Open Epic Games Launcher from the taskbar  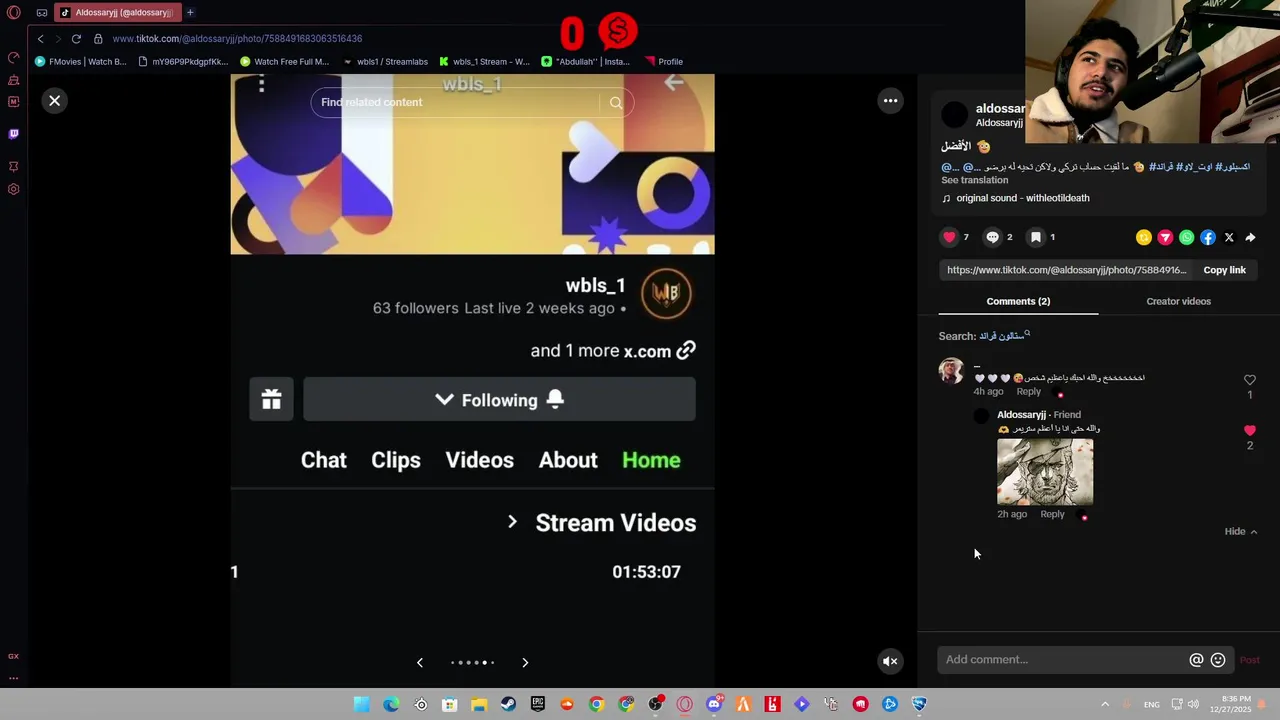coord(538,704)
